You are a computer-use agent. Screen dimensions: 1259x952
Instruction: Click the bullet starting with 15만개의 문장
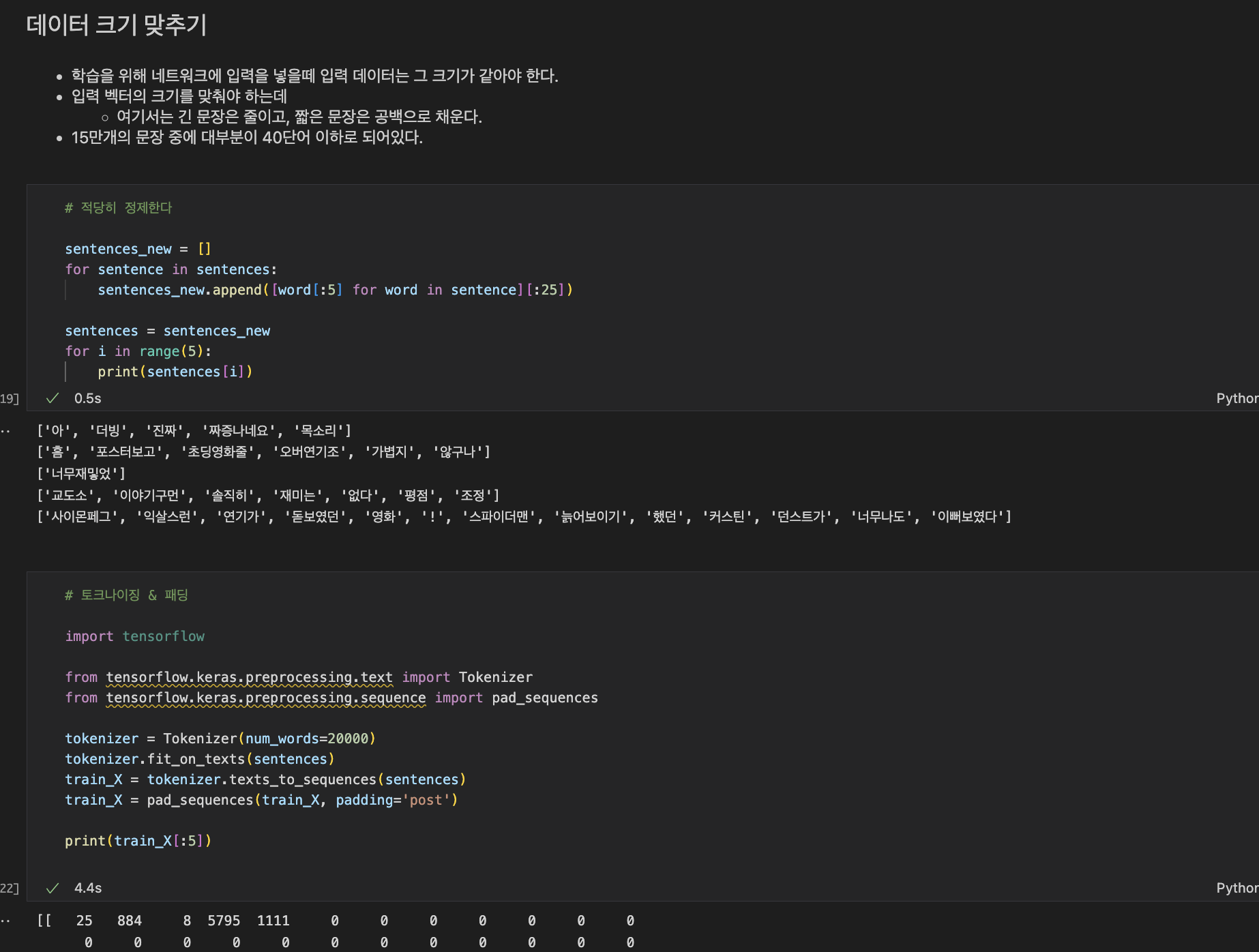coord(247,137)
